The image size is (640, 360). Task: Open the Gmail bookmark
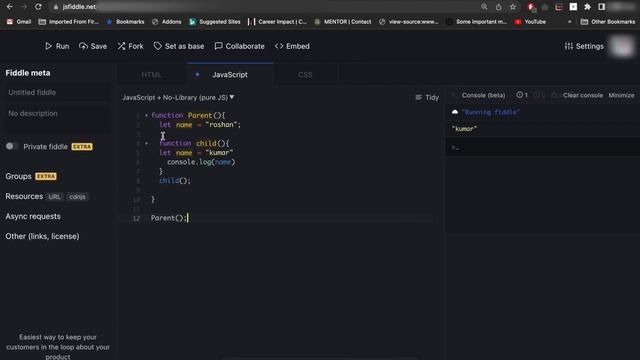tap(19, 22)
